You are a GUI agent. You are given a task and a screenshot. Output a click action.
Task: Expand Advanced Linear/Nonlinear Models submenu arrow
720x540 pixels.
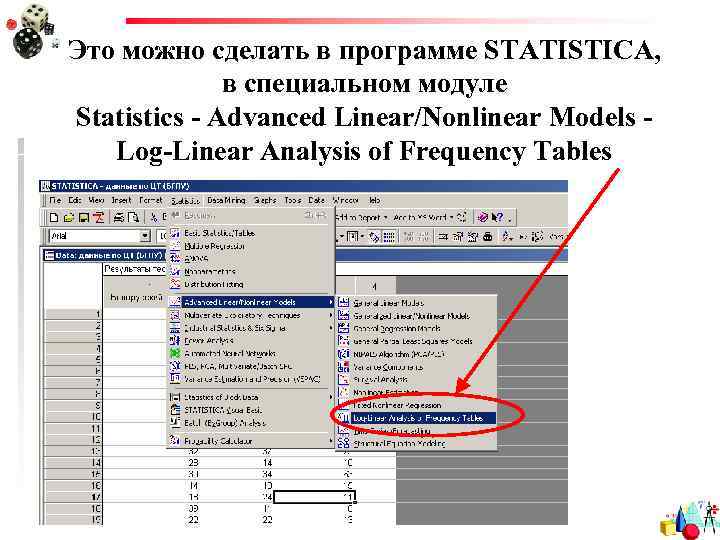pyautogui.click(x=331, y=302)
